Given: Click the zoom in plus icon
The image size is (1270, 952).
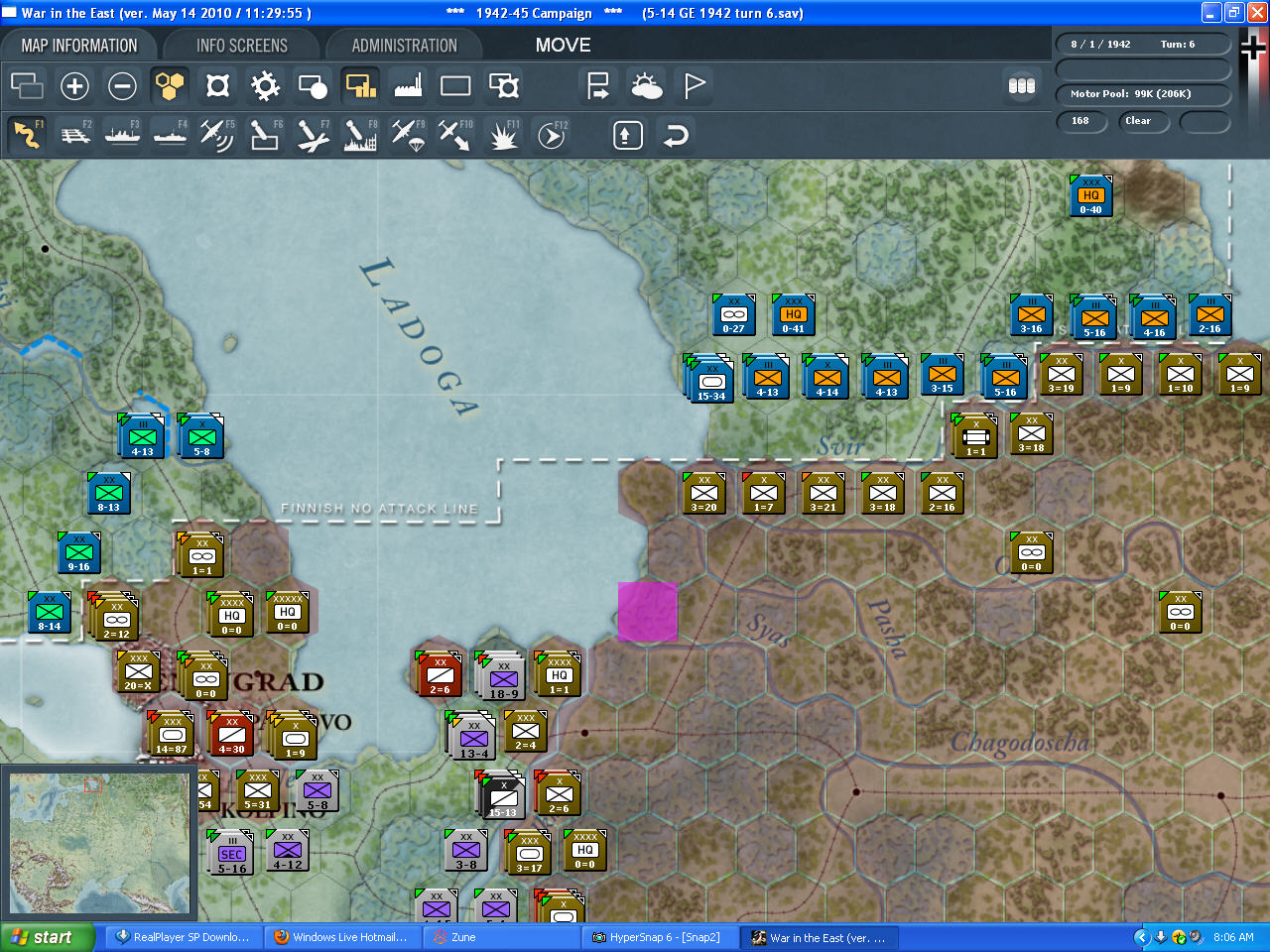Looking at the screenshot, I should point(74,86).
